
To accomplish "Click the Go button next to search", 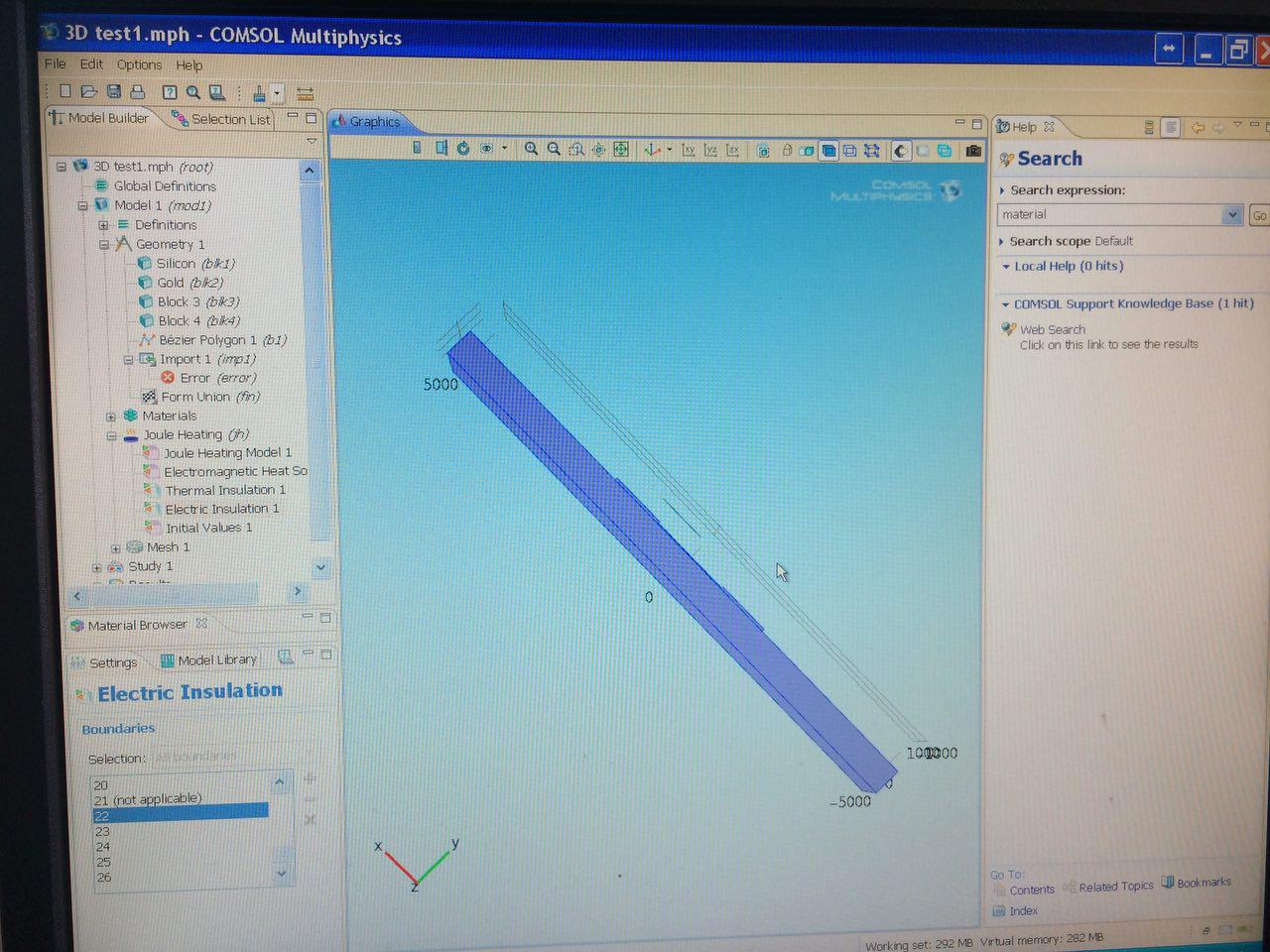I will click(1259, 215).
